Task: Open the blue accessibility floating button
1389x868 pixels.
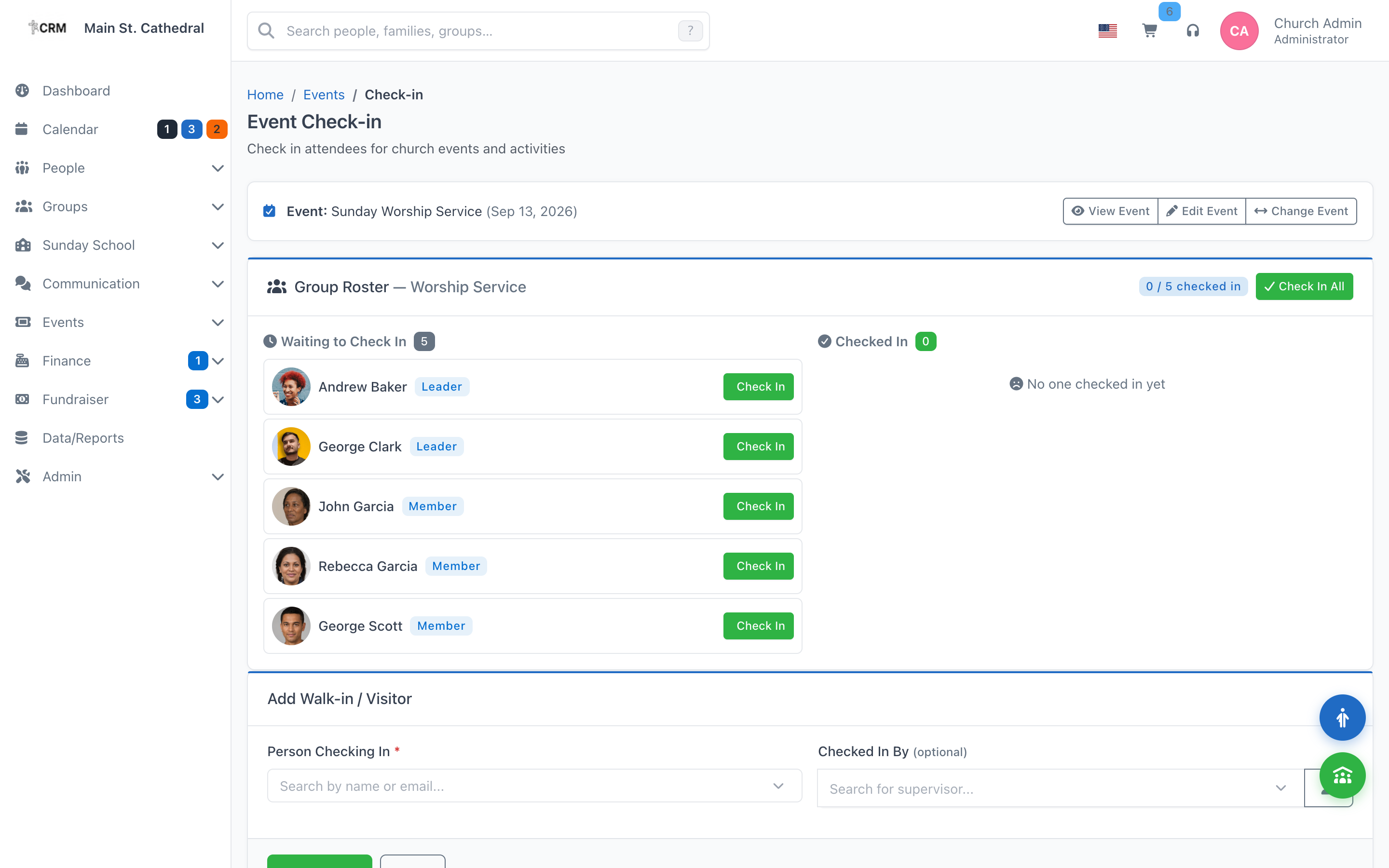Action: point(1341,718)
